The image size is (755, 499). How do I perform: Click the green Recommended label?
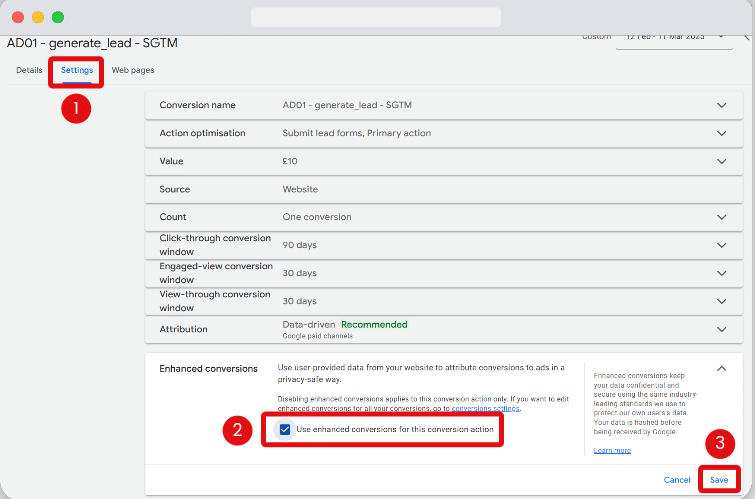point(374,325)
